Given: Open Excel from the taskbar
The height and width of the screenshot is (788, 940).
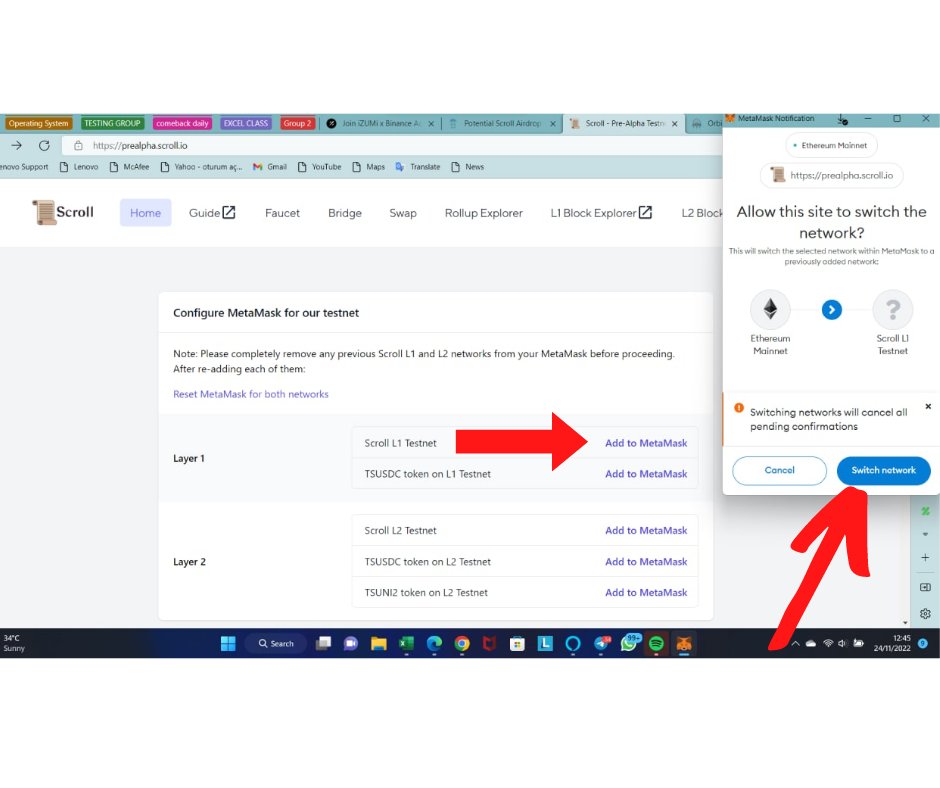Looking at the screenshot, I should click(406, 643).
